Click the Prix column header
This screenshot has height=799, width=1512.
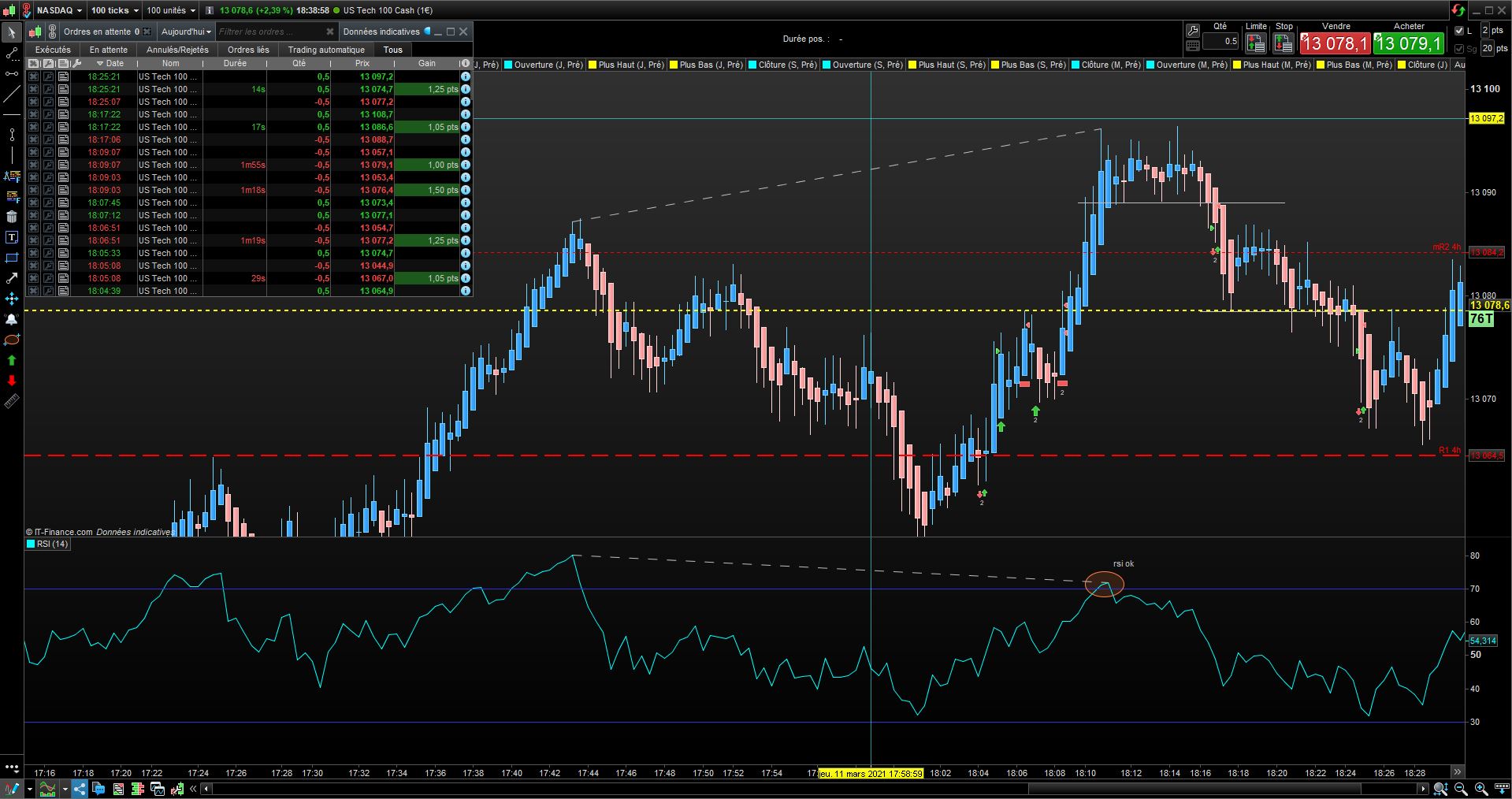tap(362, 63)
